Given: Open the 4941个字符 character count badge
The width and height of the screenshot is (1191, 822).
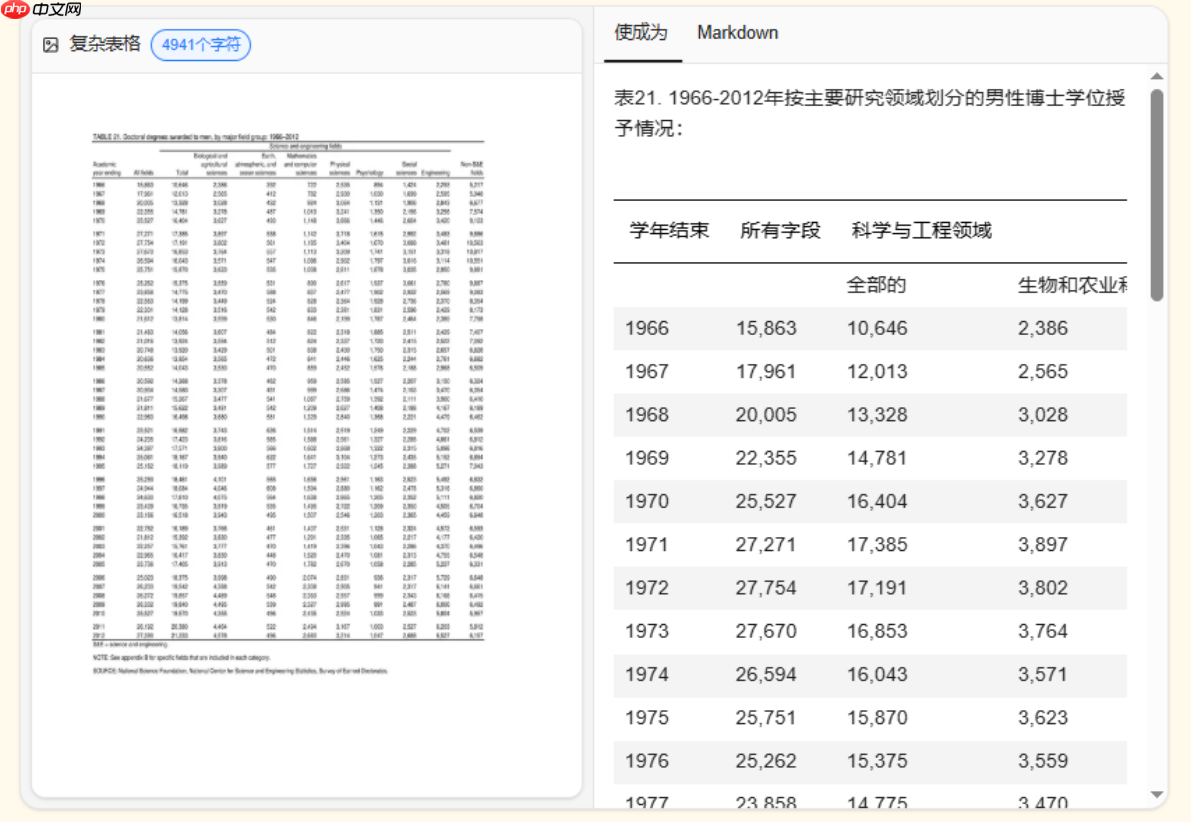Looking at the screenshot, I should [x=200, y=45].
